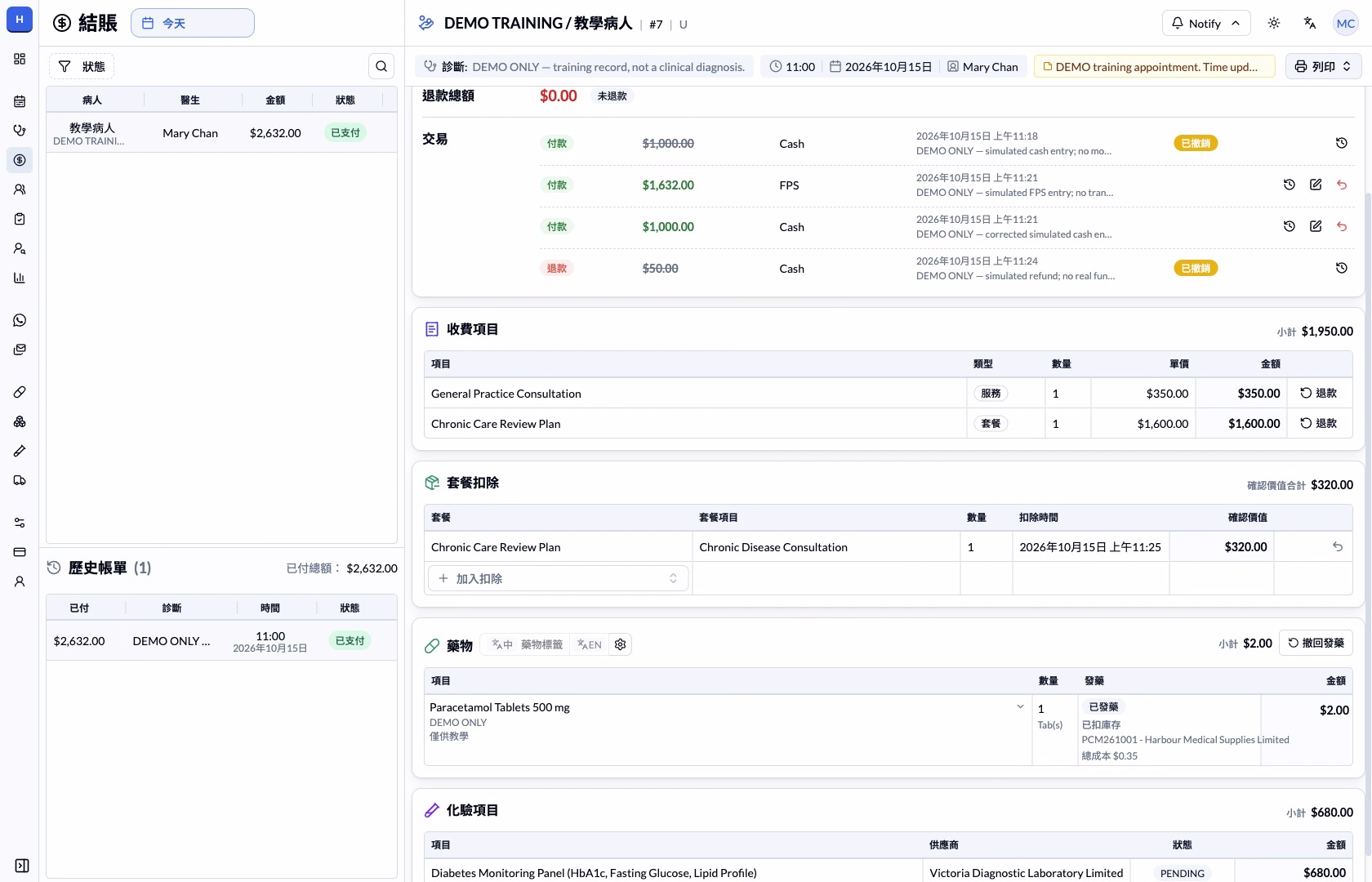Open the MC user avatar
The image size is (1372, 882).
point(1346,23)
